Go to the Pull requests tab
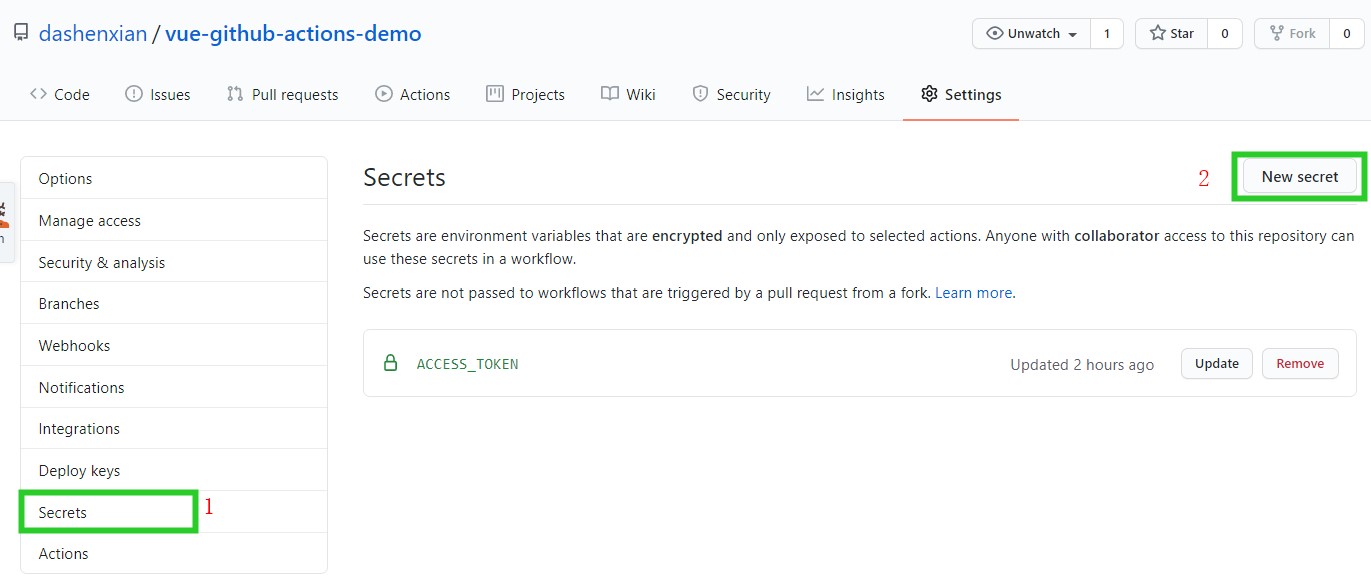The image size is (1371, 580). tap(282, 94)
